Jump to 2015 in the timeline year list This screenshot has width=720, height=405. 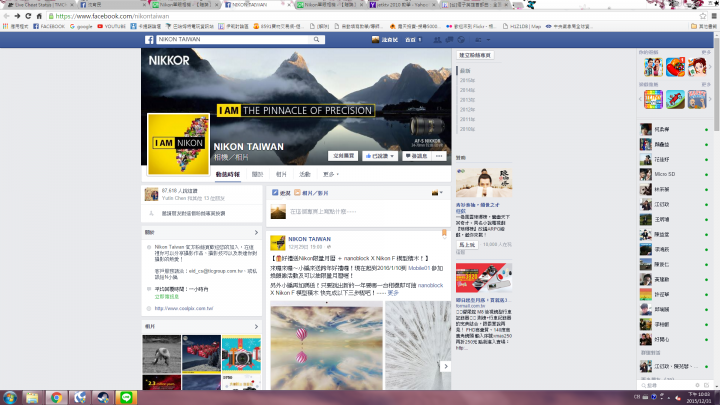[x=467, y=80]
